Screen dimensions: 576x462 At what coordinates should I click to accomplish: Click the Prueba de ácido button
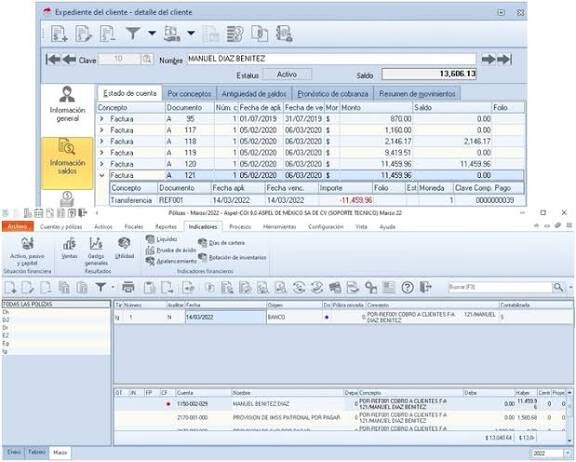click(x=171, y=250)
